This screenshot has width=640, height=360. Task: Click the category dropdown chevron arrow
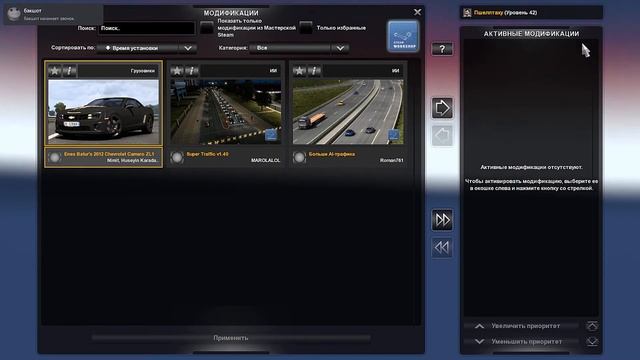340,48
